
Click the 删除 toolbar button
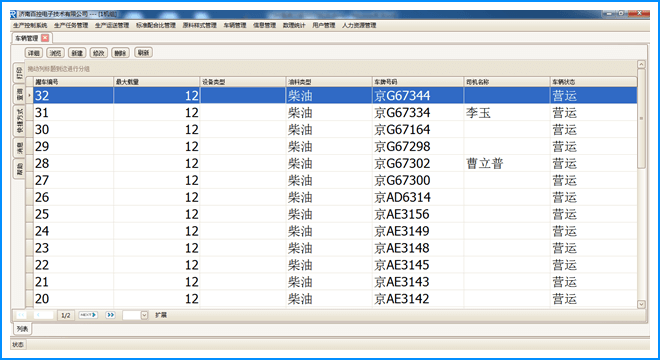point(120,53)
